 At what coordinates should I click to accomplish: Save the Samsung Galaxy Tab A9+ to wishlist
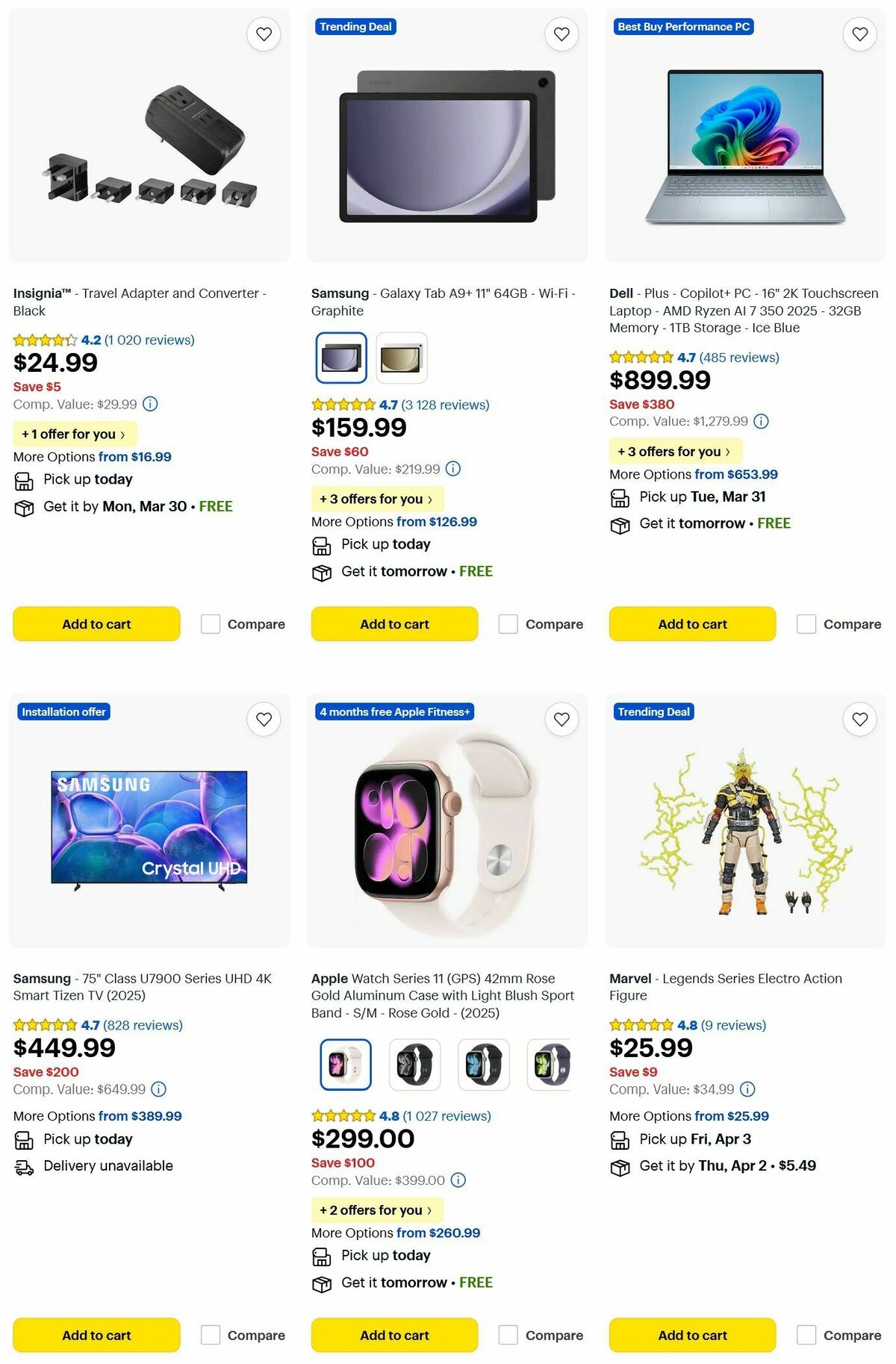click(x=561, y=34)
